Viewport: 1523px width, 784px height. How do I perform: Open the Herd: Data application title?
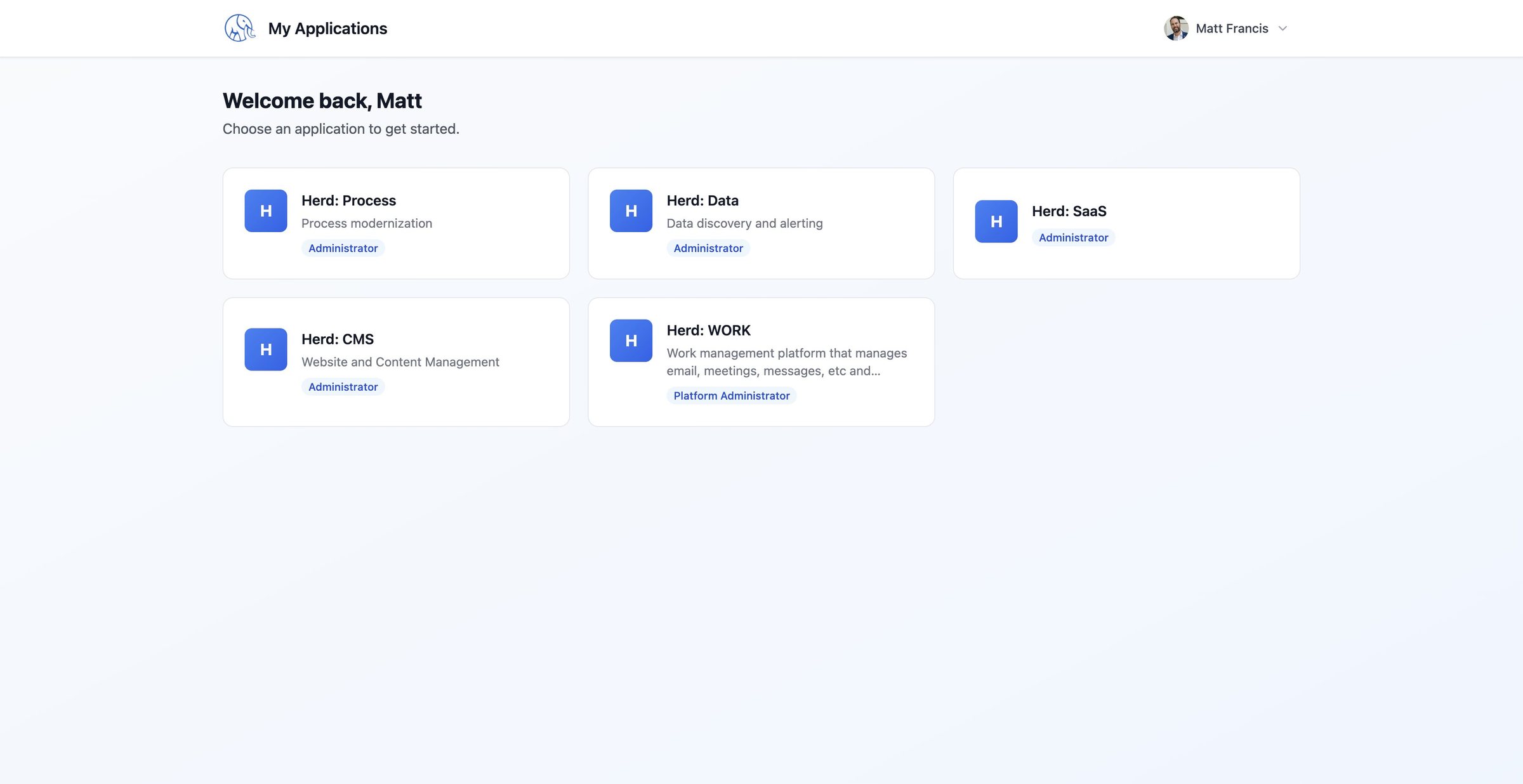(702, 200)
